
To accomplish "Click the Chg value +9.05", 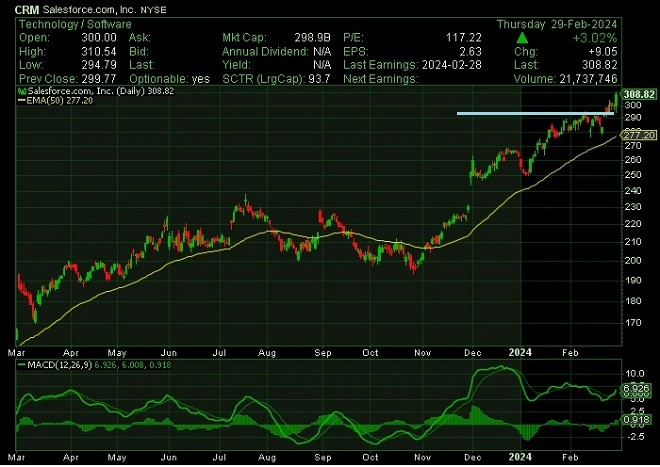I will click(603, 51).
